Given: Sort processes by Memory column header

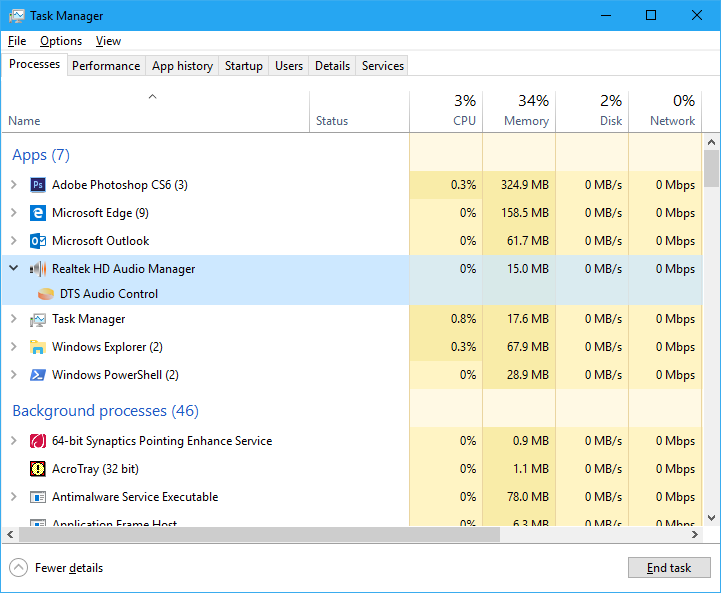Looking at the screenshot, I should click(x=519, y=112).
